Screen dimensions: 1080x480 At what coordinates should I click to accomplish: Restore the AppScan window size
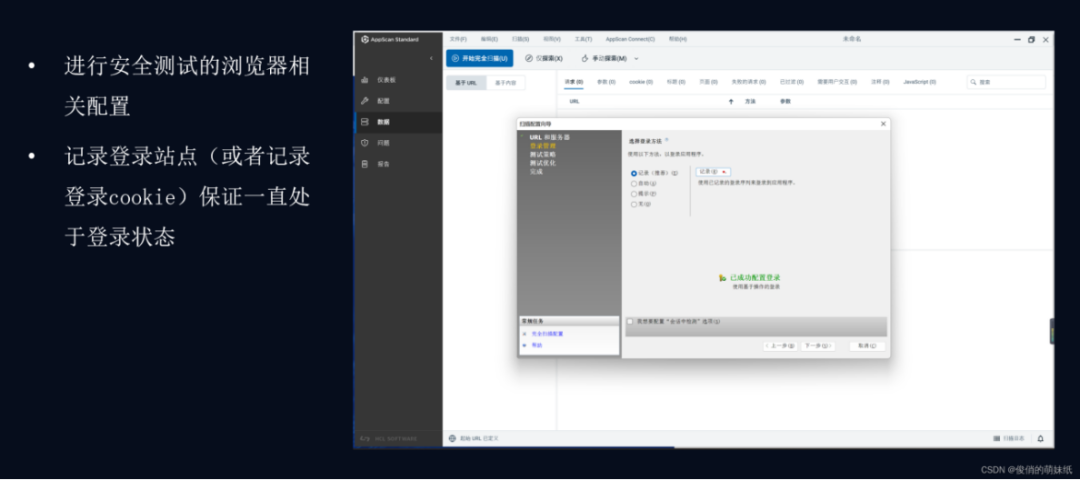[x=1031, y=40]
